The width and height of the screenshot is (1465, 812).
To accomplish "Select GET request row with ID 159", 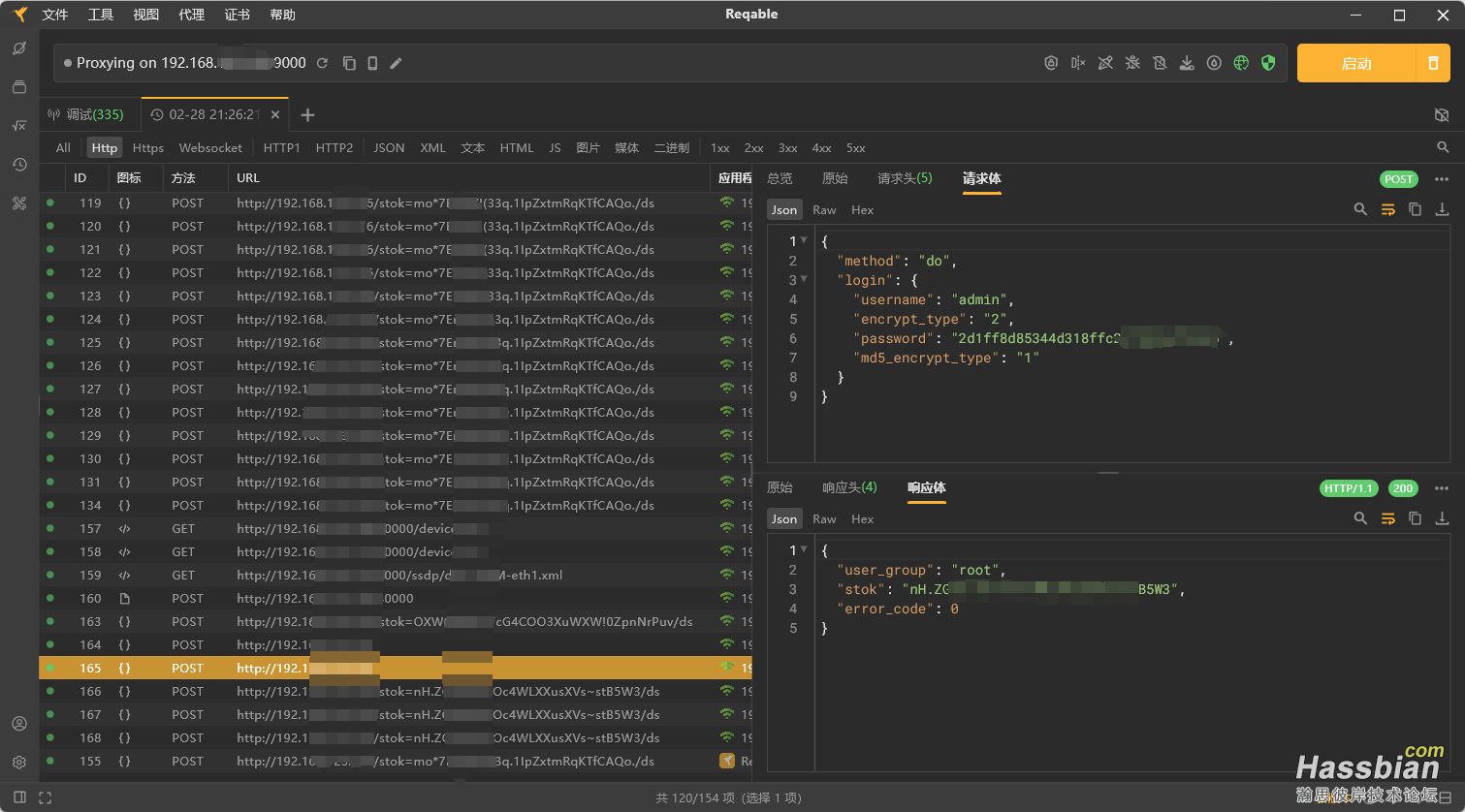I will [396, 575].
